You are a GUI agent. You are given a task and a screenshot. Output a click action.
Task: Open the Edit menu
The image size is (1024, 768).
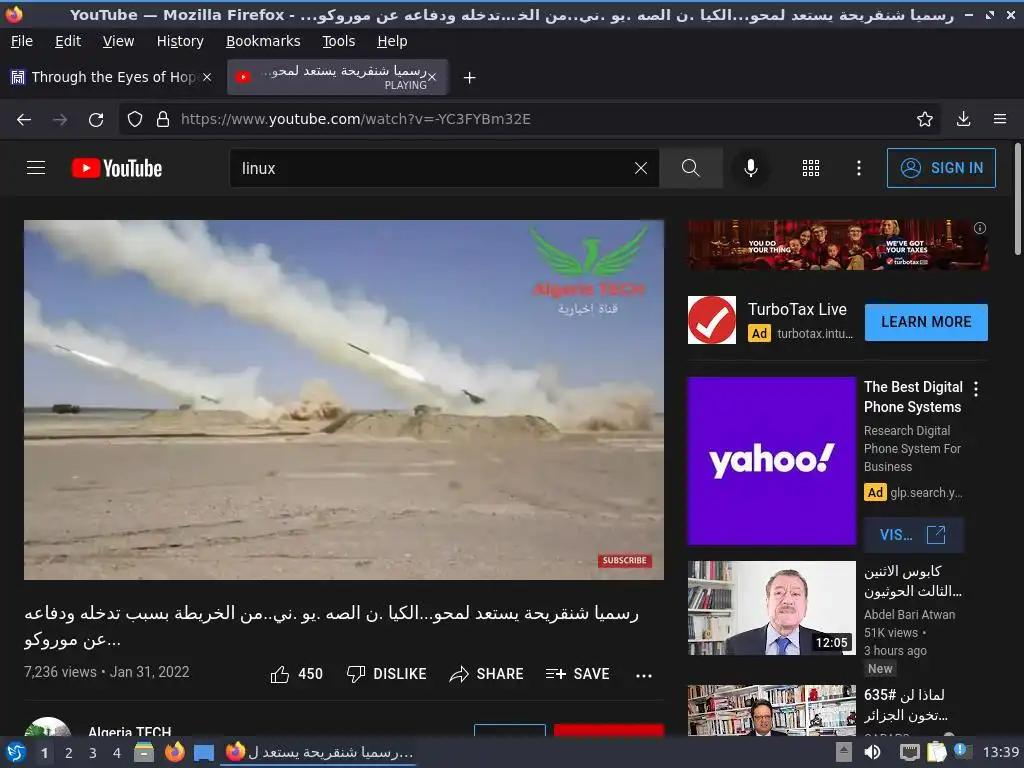tap(68, 41)
